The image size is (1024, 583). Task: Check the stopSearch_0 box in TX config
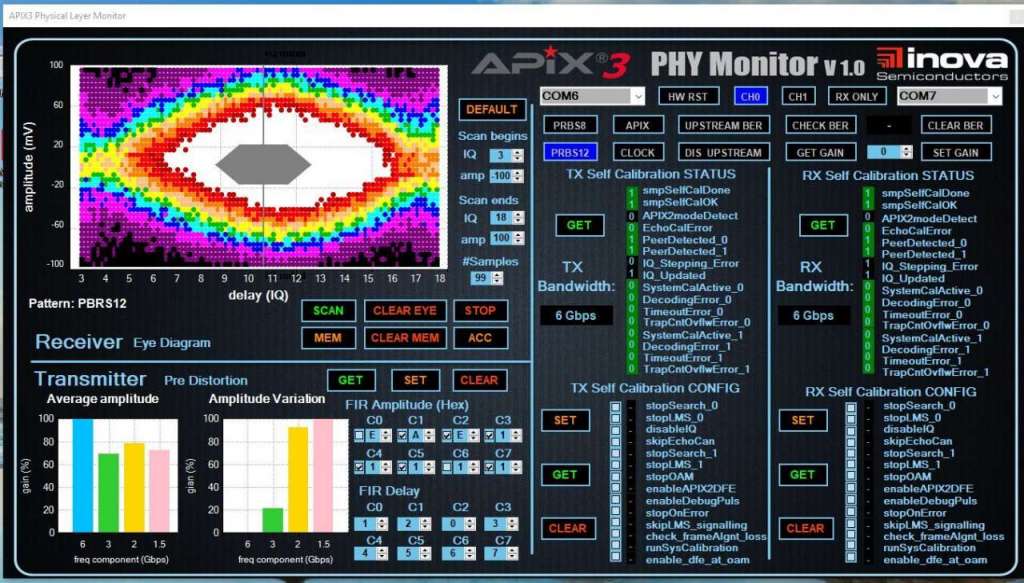(x=616, y=406)
